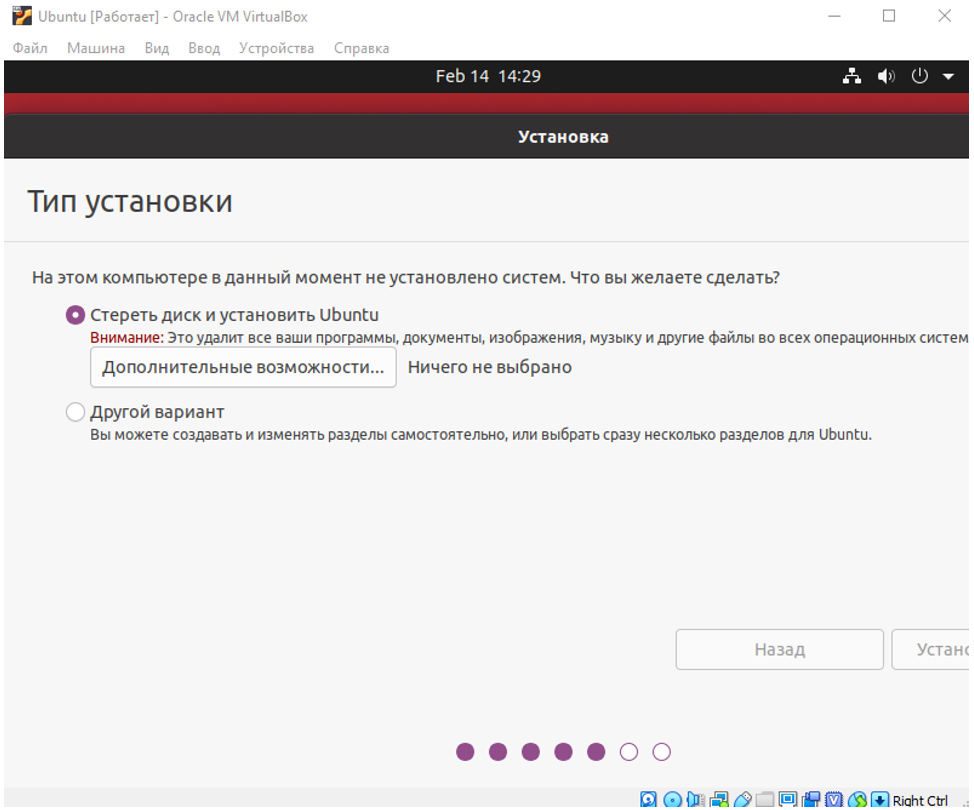Click the shared folders icon in status bar
Viewport: 974px width, 810px height.
[765, 800]
